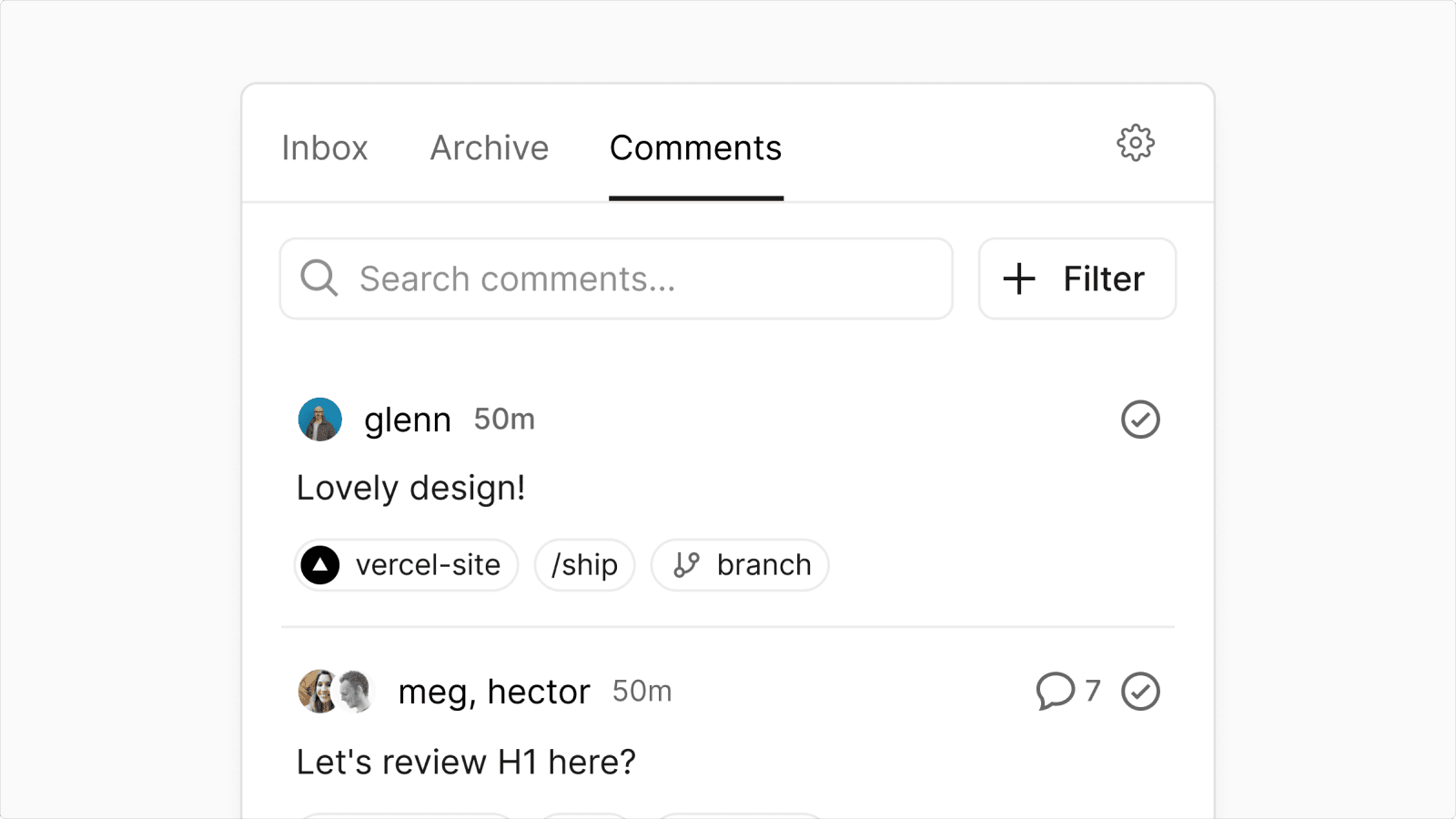Open the "Lovely design!" comment
1456x819 pixels.
click(411, 489)
